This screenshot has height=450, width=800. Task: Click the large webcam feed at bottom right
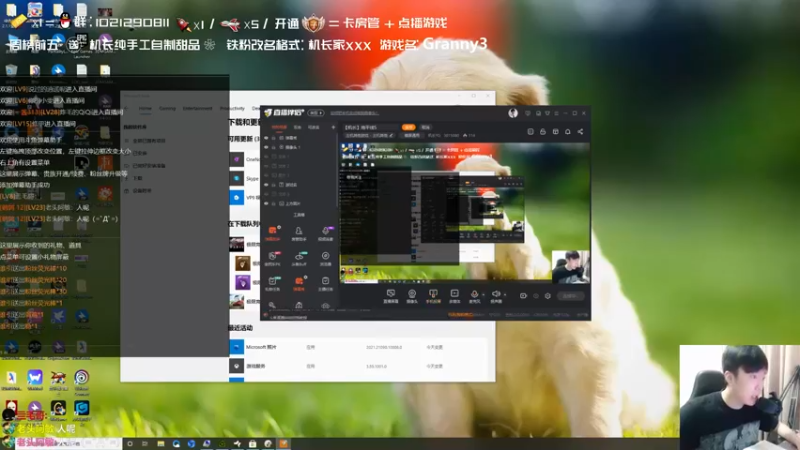click(x=740, y=397)
